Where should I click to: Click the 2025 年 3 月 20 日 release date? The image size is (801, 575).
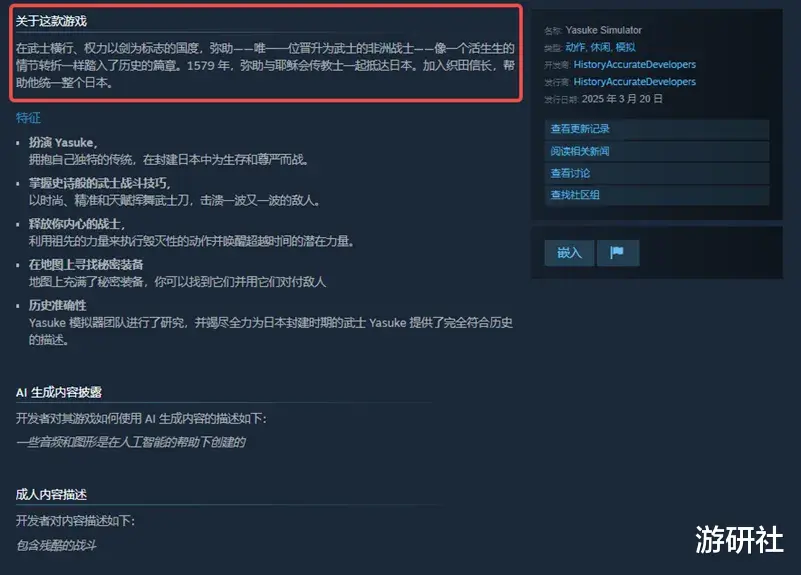(622, 99)
